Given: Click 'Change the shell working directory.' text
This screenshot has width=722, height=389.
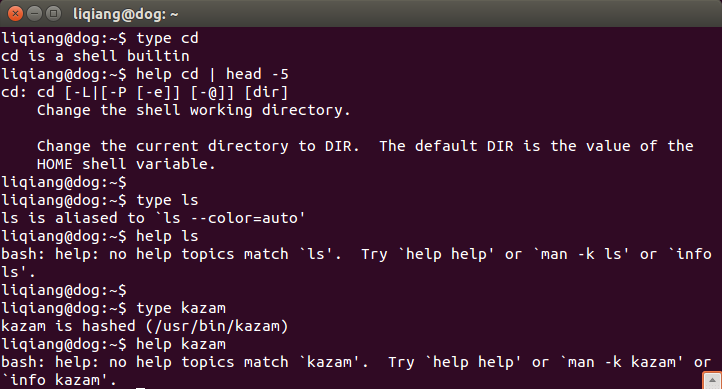Looking at the screenshot, I should click(194, 110).
